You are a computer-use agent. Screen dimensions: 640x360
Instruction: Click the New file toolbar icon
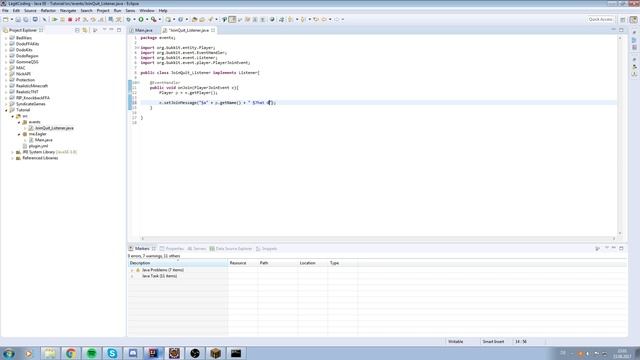coord(6,19)
